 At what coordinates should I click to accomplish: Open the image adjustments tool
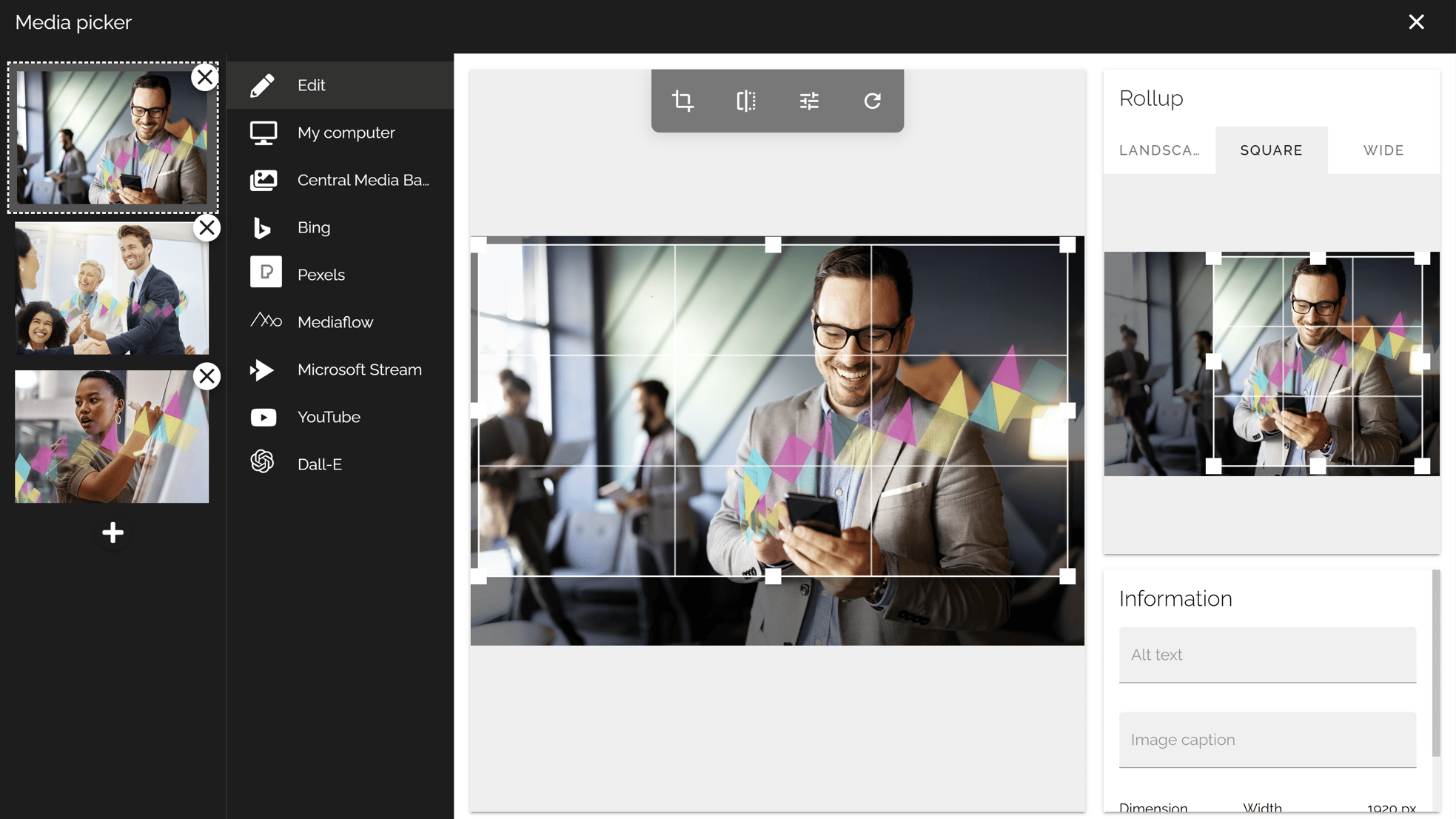pyautogui.click(x=808, y=101)
